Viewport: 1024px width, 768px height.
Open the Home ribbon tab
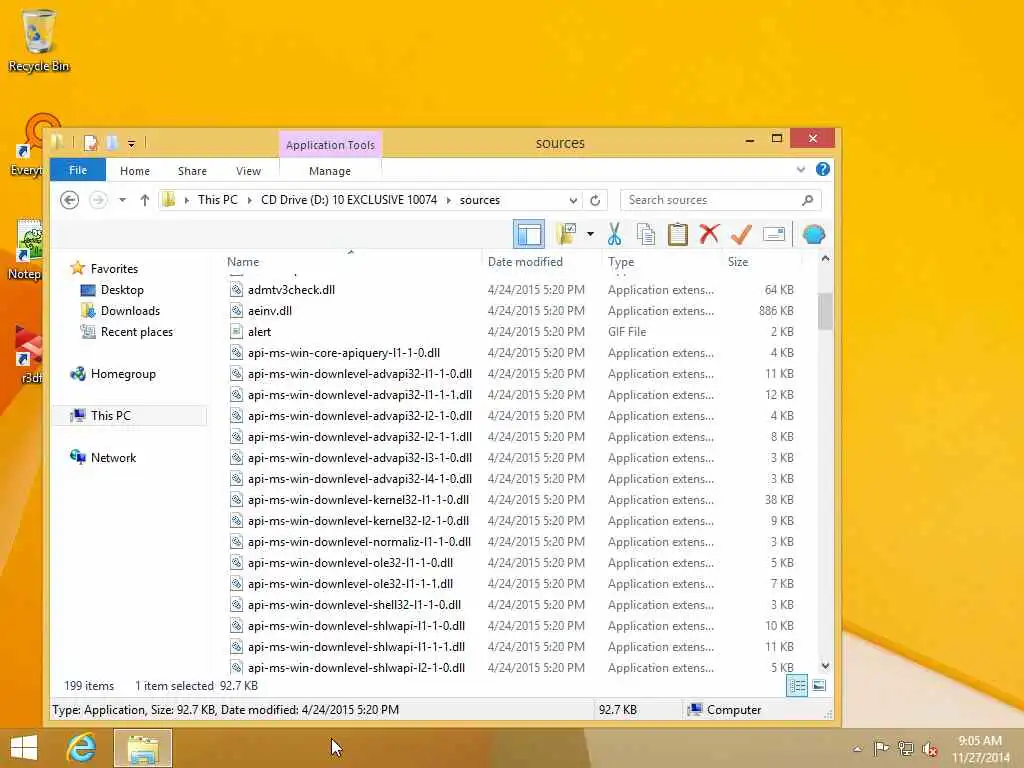[135, 170]
